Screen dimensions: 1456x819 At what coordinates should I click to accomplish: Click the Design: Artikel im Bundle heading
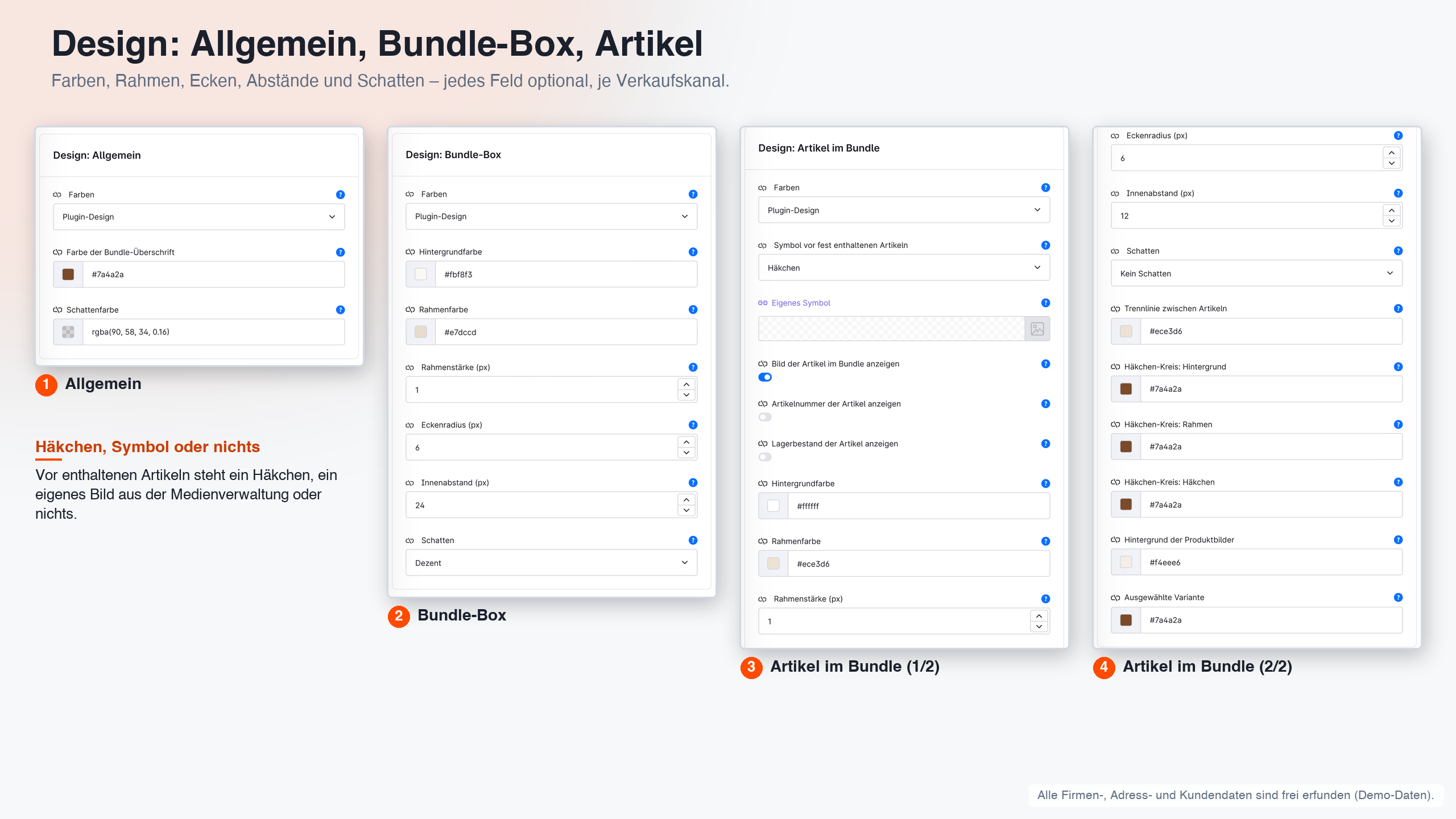(818, 148)
